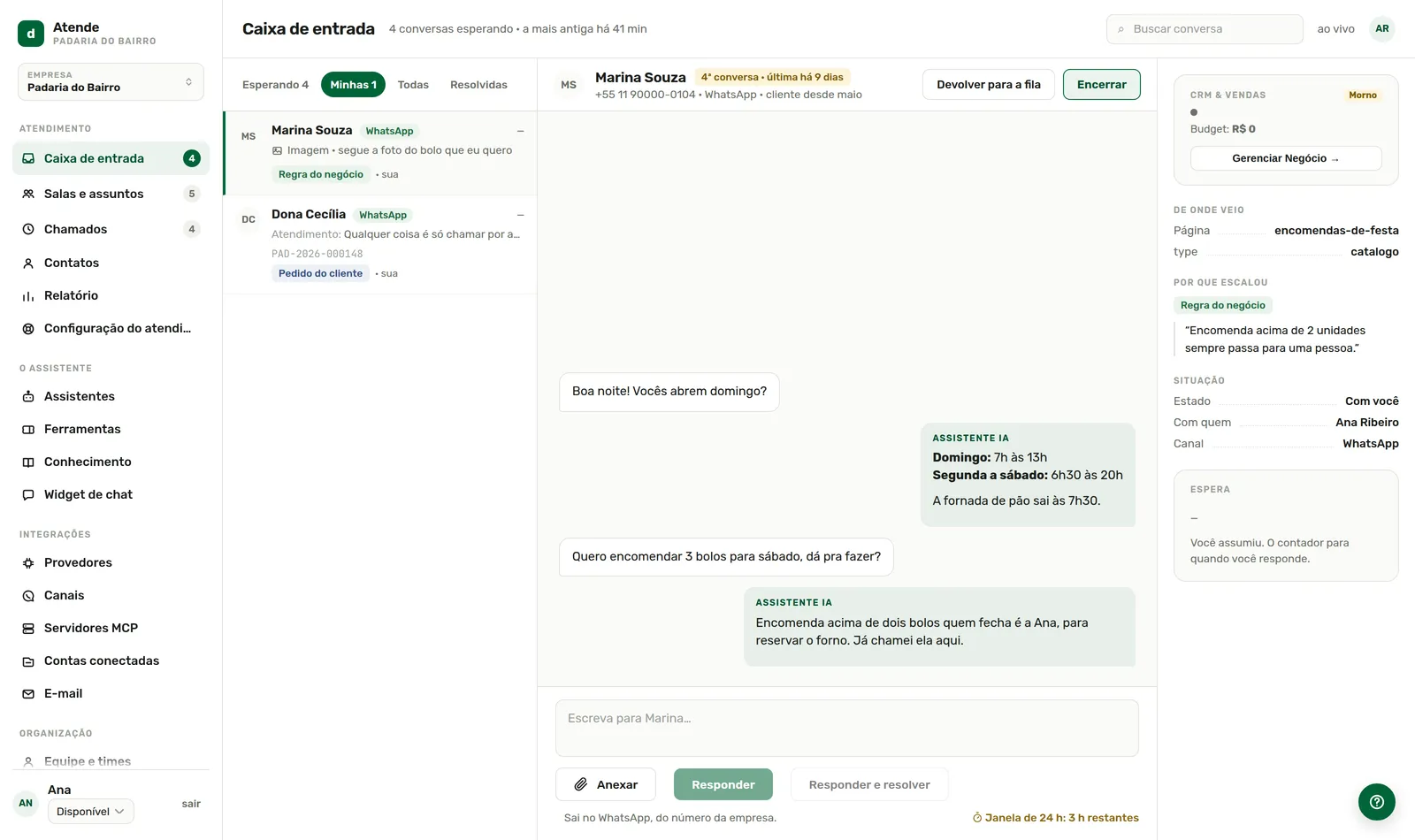This screenshot has height=840, width=1415.
Task: Click Devolver para a fila button
Action: pos(989,85)
